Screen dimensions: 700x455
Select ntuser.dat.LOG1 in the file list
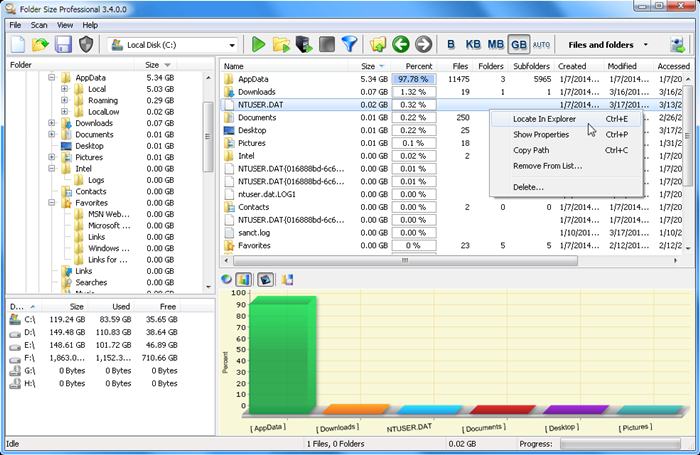click(452, 194)
